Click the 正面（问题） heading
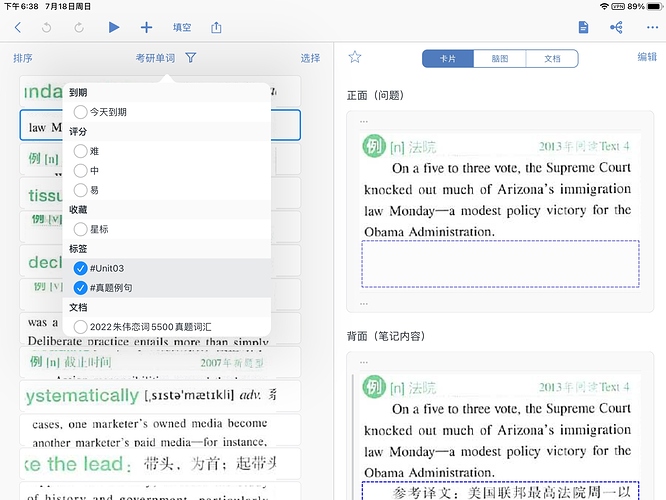 point(375,95)
